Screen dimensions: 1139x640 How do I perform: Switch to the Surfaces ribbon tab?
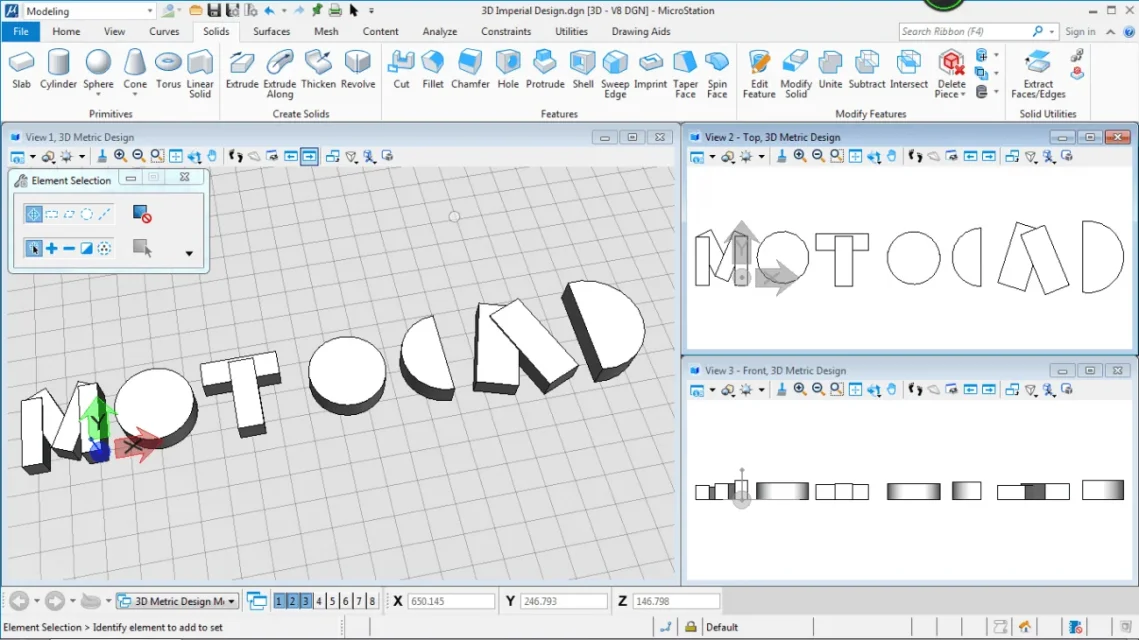point(271,31)
